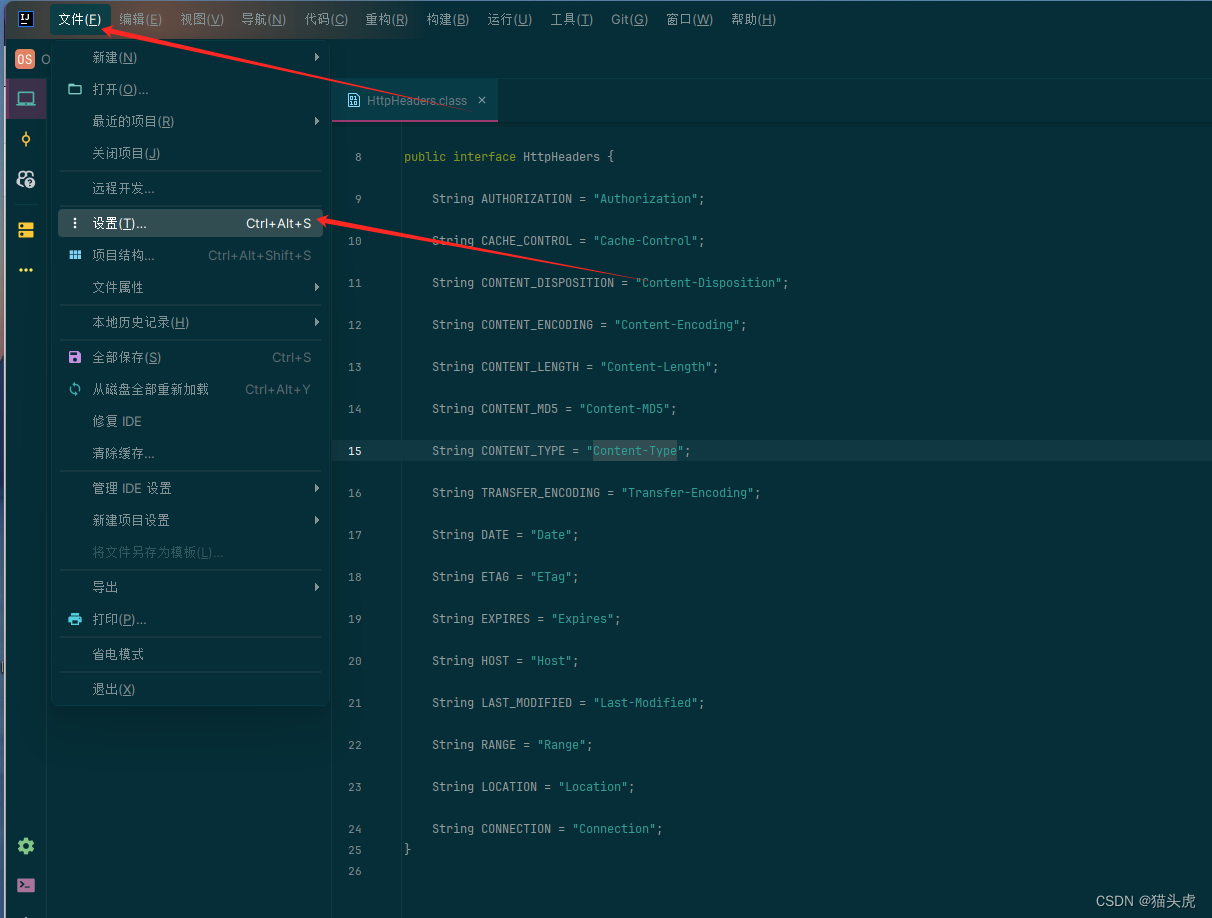Click CACHE_CONTROL constant on line 10
Viewport: 1212px width, 918px height.
[526, 241]
